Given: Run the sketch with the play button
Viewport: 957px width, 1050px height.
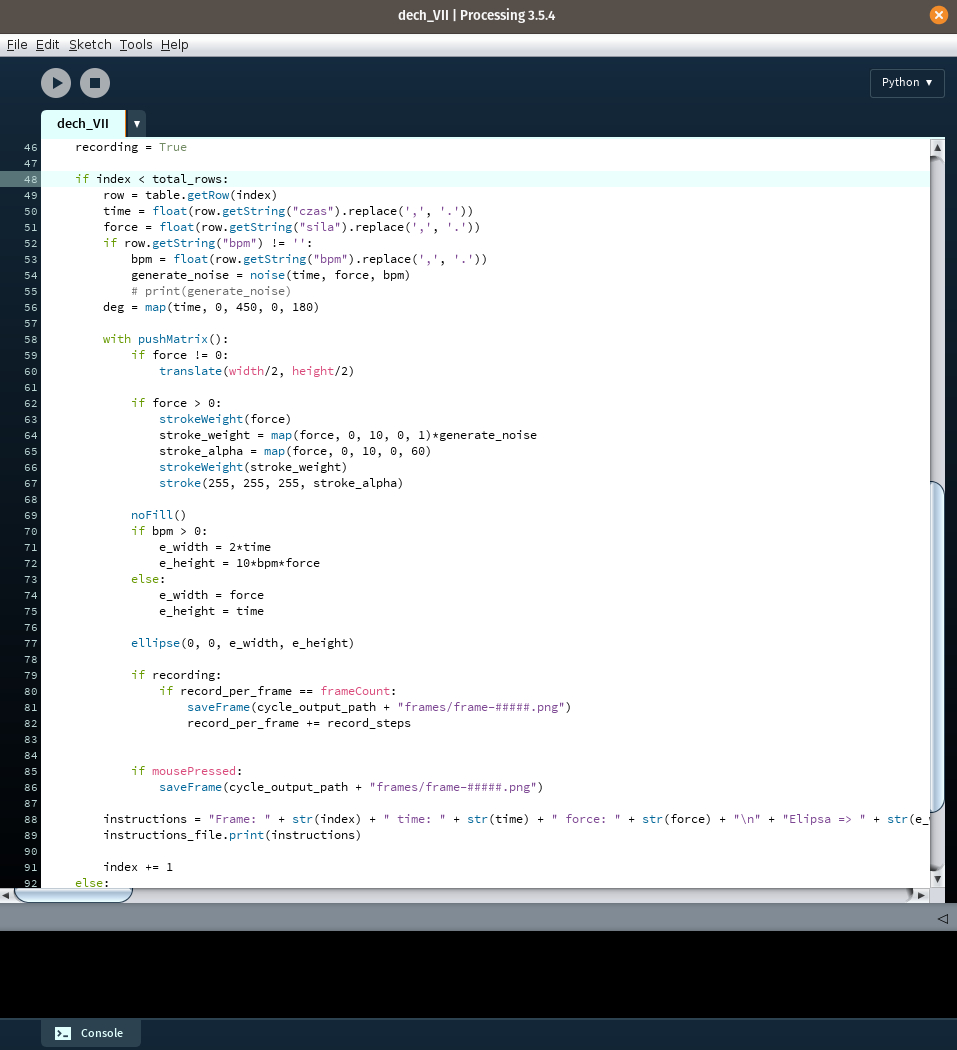Looking at the screenshot, I should (x=56, y=83).
